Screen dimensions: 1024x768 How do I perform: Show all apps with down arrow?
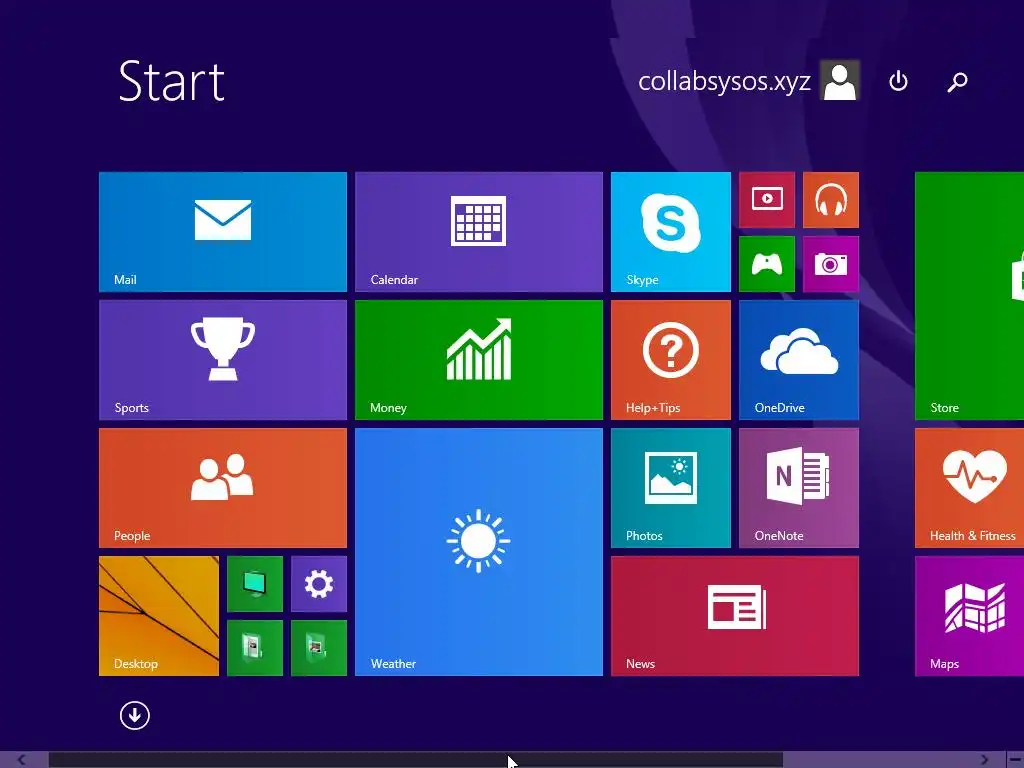[x=135, y=715]
